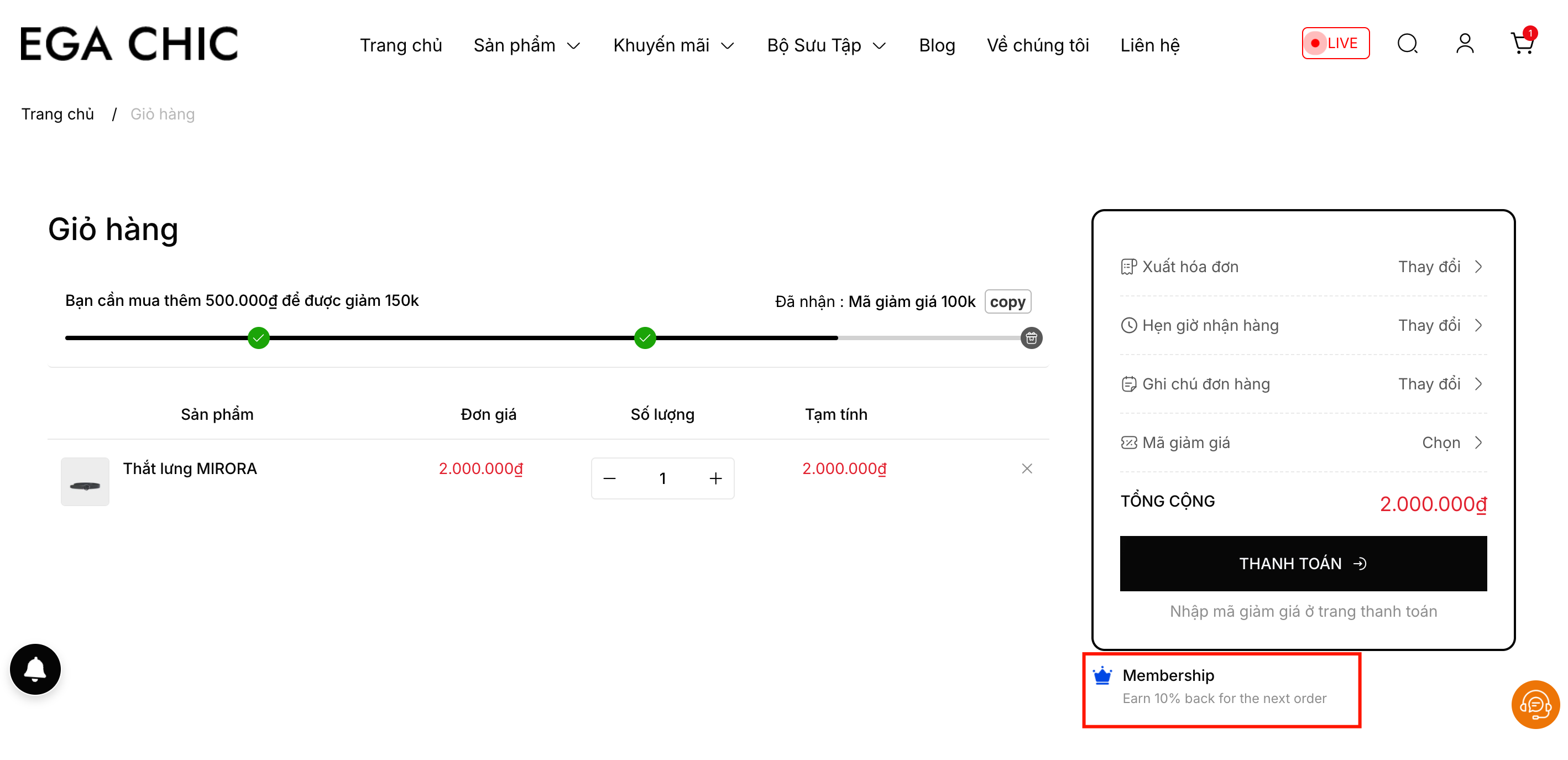Remove Thắt lưng MIRORA with X

(1026, 469)
